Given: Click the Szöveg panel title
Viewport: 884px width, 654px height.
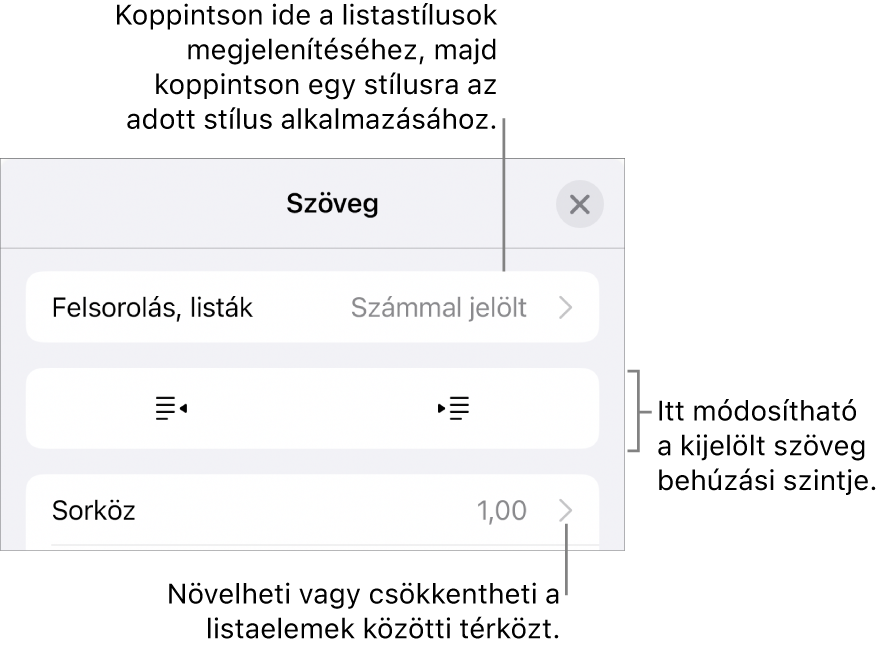Looking at the screenshot, I should coord(332,205).
